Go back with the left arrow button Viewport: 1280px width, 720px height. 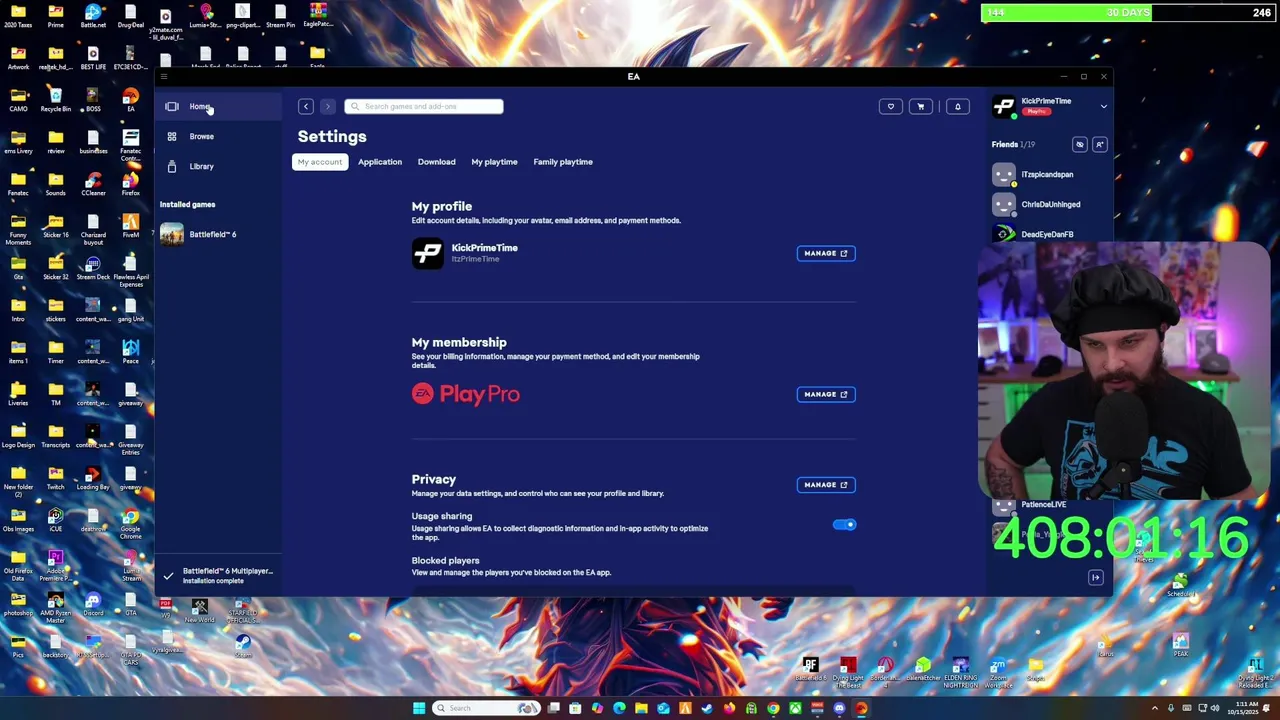(306, 106)
